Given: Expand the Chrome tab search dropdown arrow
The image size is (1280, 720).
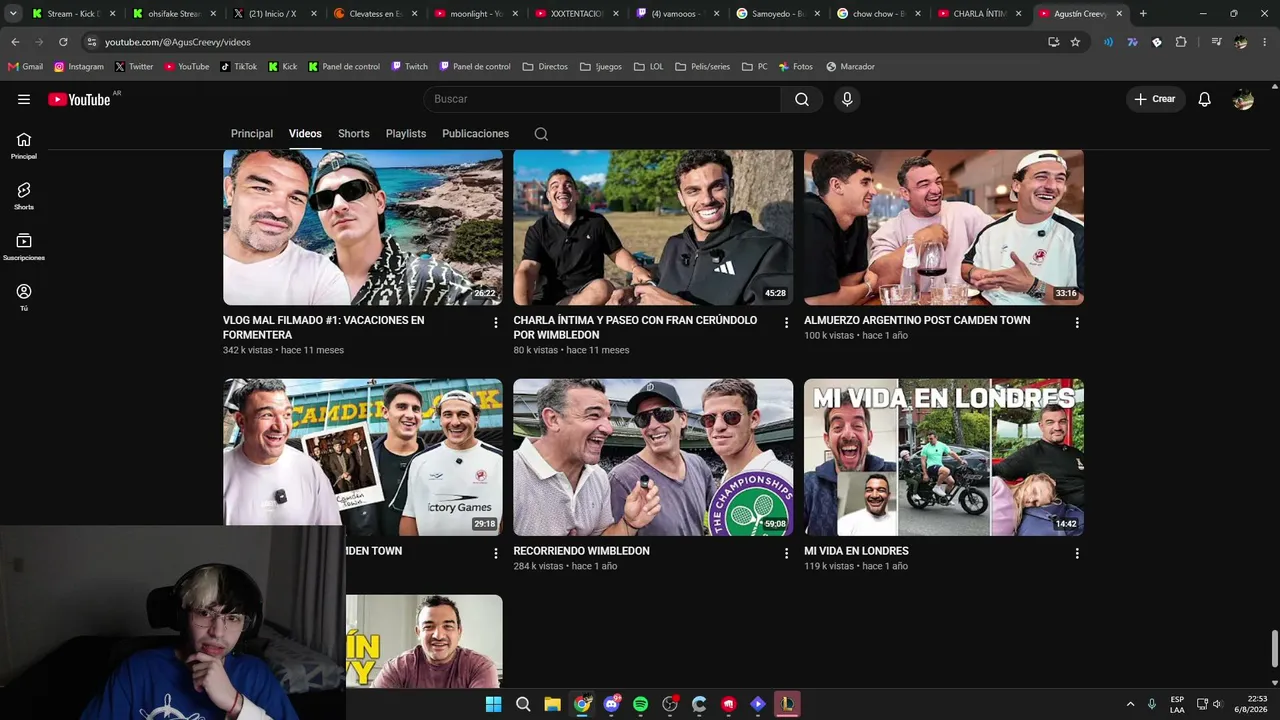Looking at the screenshot, I should pos(13,14).
